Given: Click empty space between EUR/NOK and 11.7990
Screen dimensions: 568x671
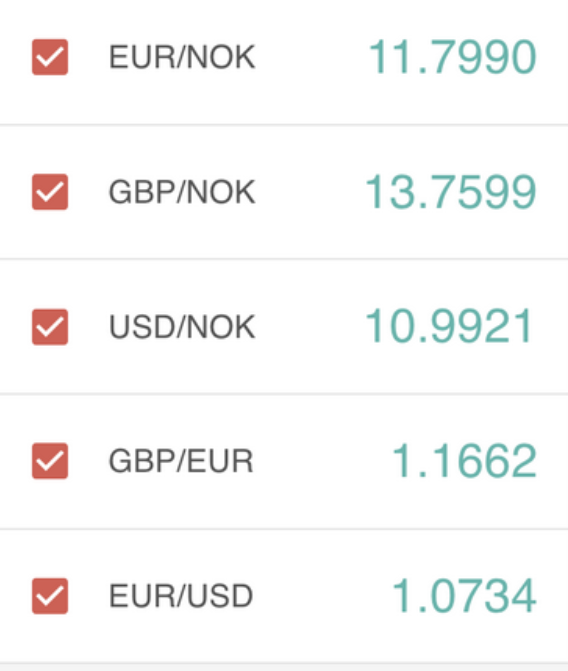Looking at the screenshot, I should pyautogui.click(x=312, y=57).
